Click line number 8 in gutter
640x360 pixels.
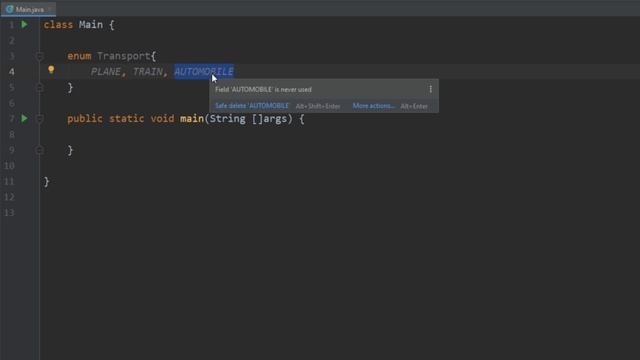click(11, 134)
